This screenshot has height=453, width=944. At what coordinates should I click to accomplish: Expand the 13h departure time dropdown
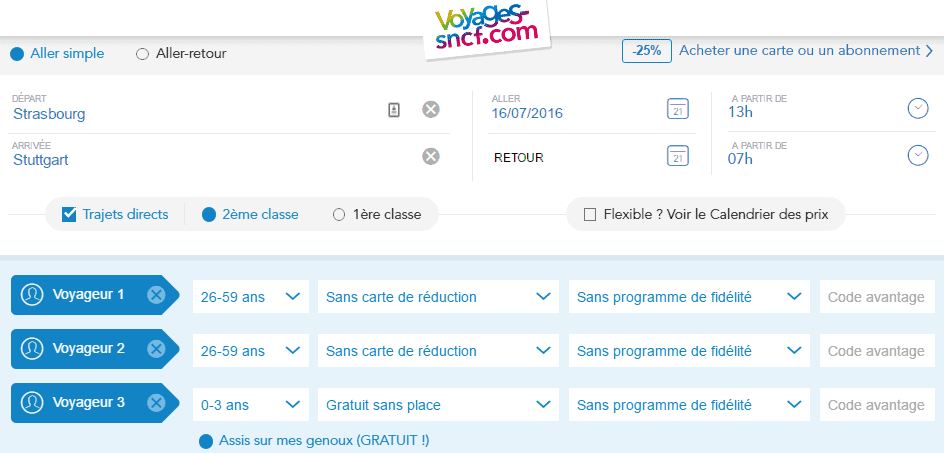pos(918,108)
